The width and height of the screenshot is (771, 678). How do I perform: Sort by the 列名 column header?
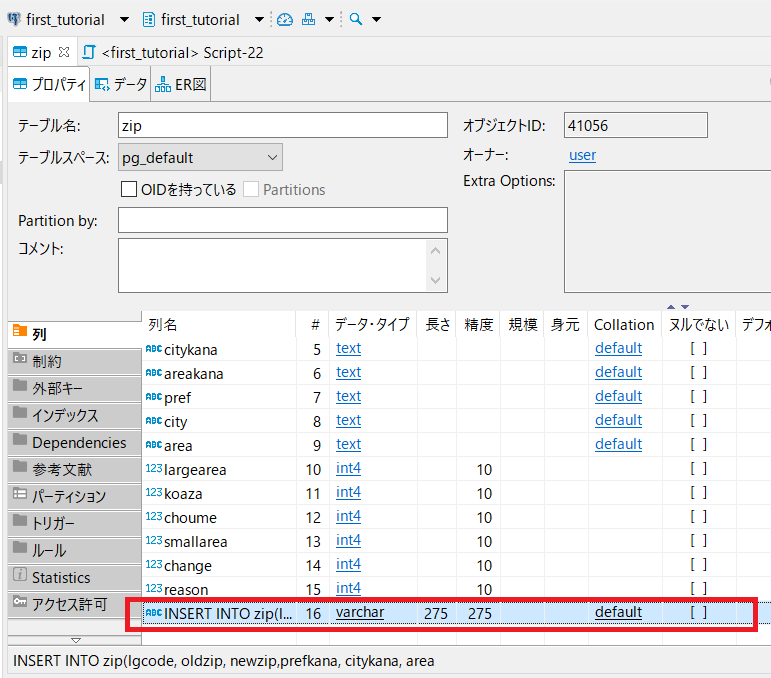point(219,324)
